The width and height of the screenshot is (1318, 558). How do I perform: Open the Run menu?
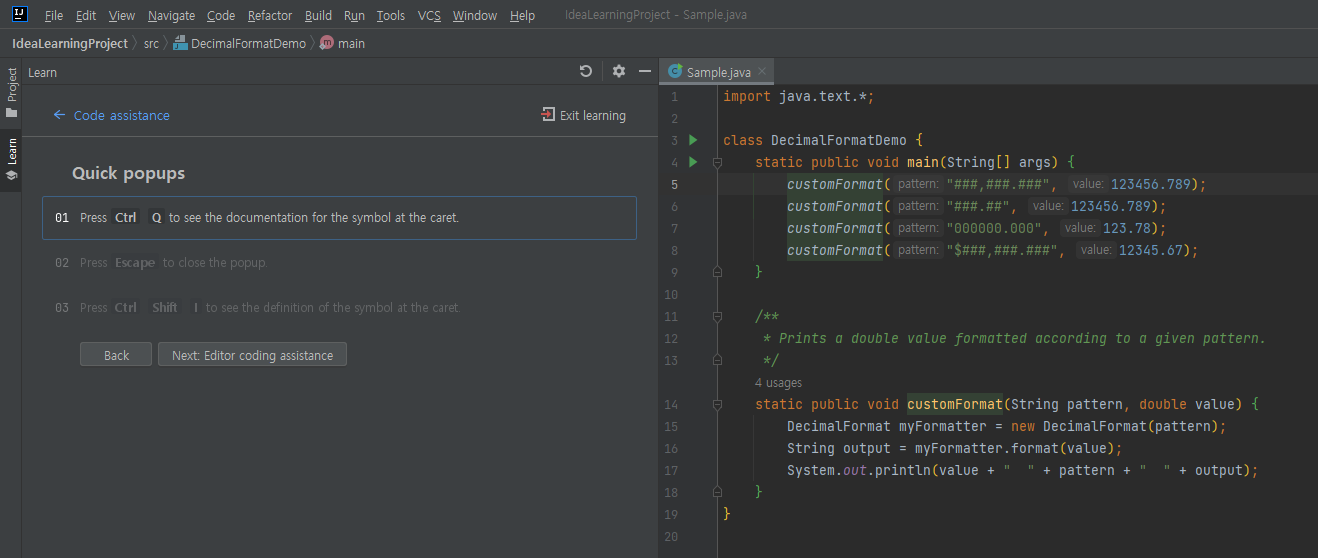point(354,16)
